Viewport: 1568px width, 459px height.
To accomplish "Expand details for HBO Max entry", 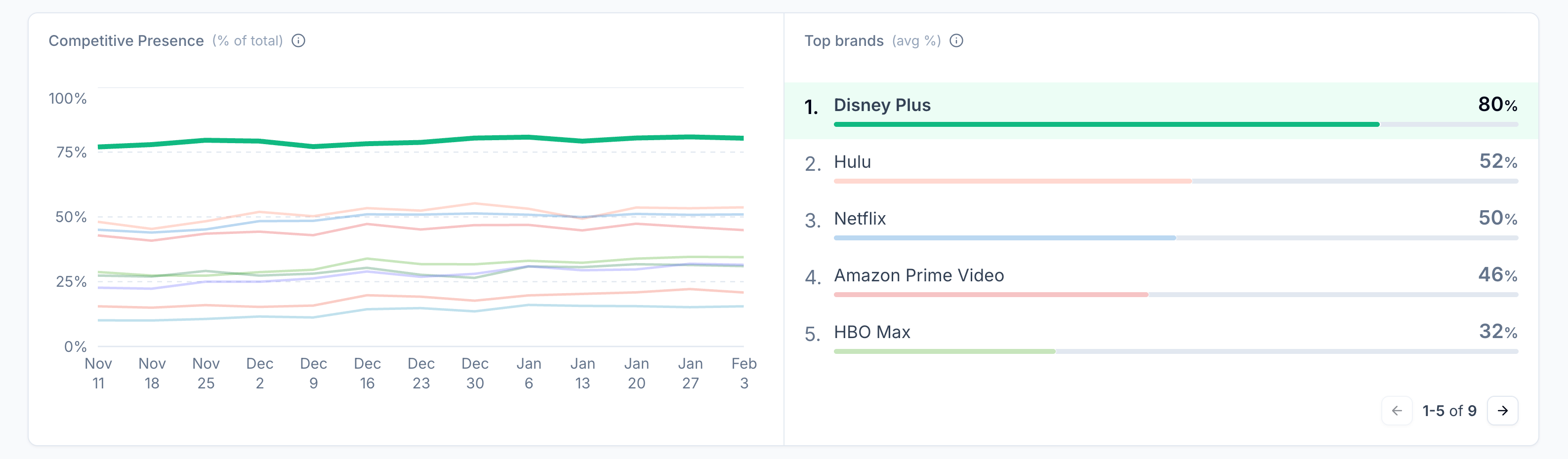I will click(x=871, y=332).
